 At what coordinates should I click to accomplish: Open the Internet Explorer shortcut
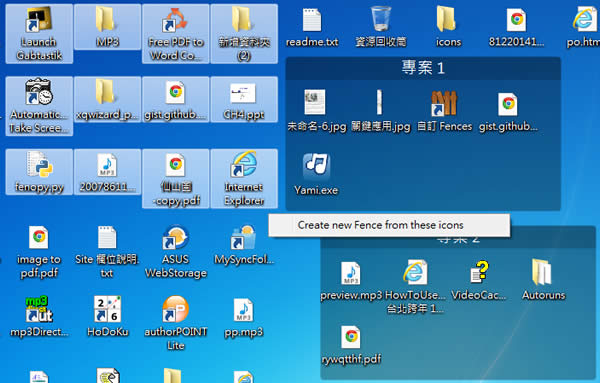(244, 178)
